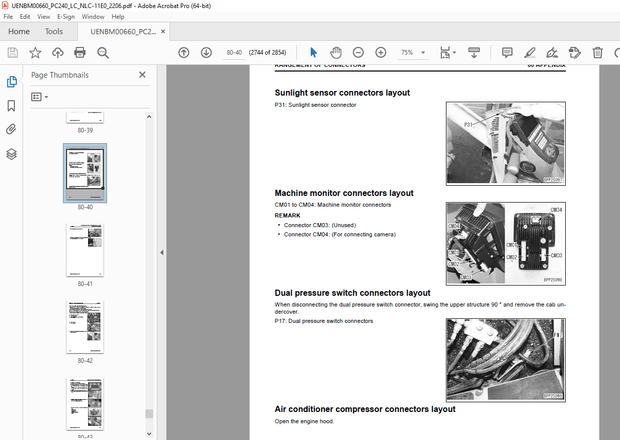The image size is (620, 440).
Task: Open the Help menu
Action: click(118, 17)
